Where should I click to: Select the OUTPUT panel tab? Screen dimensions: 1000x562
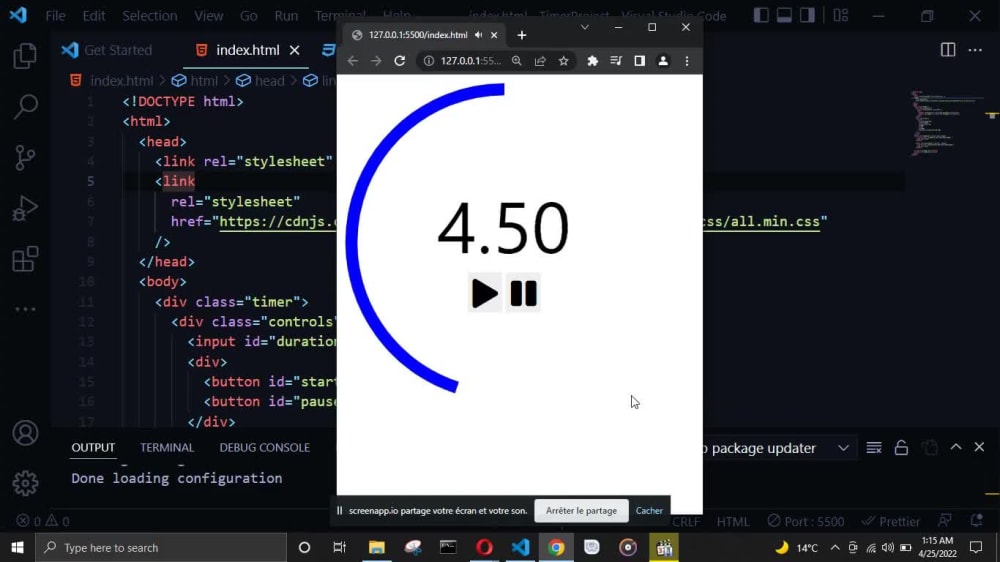click(93, 448)
